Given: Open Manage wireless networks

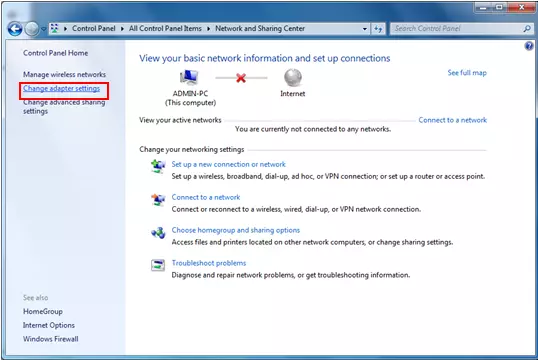Looking at the screenshot, I should pos(64,74).
